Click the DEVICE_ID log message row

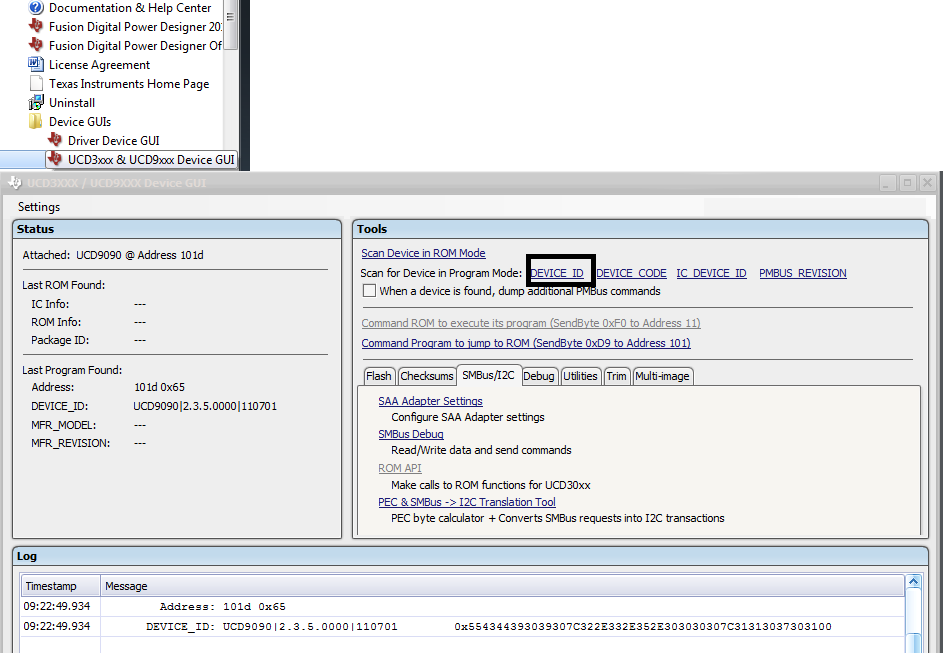[x=463, y=627]
